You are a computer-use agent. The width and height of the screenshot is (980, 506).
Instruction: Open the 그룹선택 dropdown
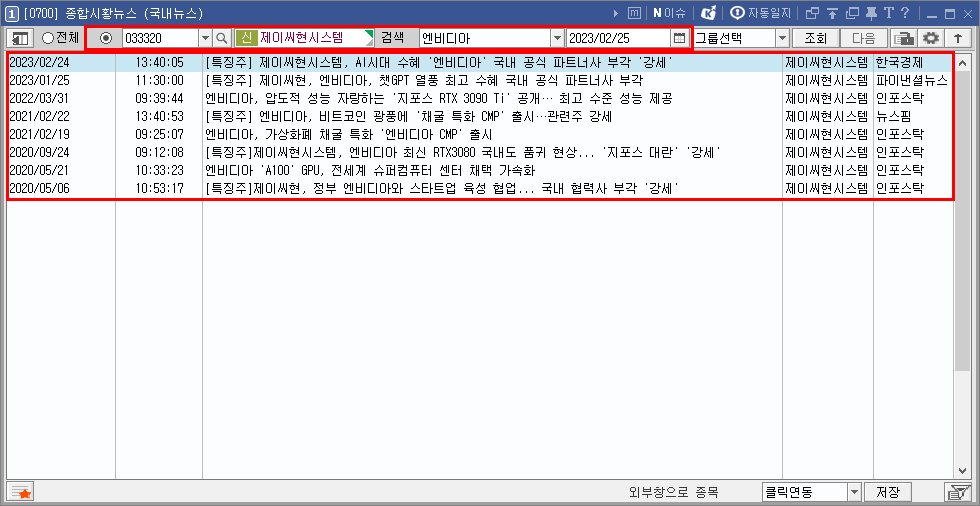point(782,38)
